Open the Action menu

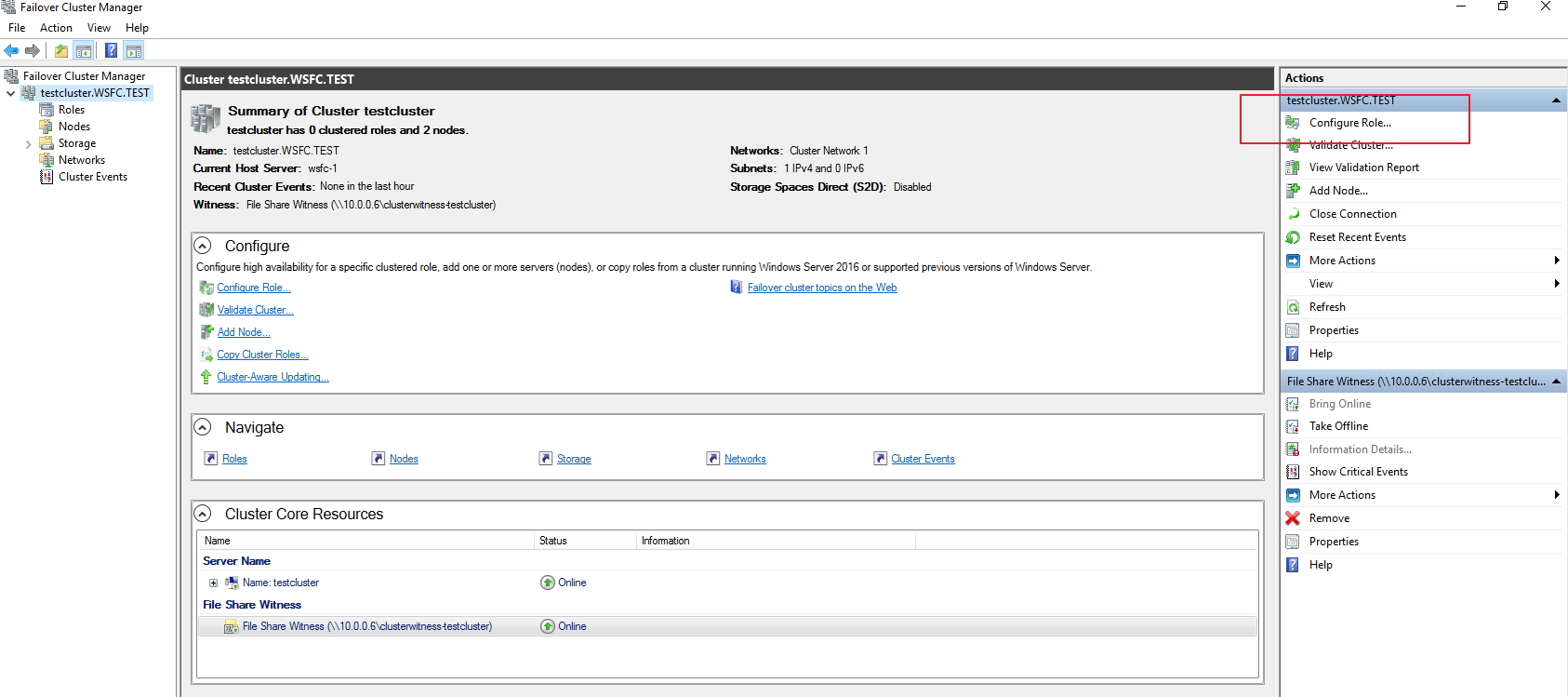pyautogui.click(x=56, y=28)
